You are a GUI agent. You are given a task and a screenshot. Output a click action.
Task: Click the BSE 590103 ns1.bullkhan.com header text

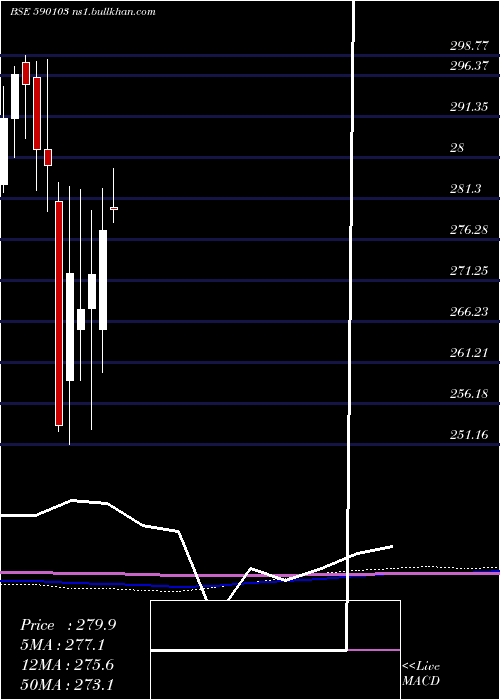(x=83, y=12)
